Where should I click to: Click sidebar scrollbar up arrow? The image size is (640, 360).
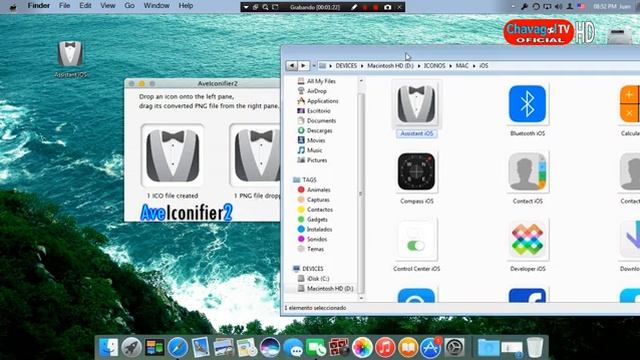tap(361, 81)
